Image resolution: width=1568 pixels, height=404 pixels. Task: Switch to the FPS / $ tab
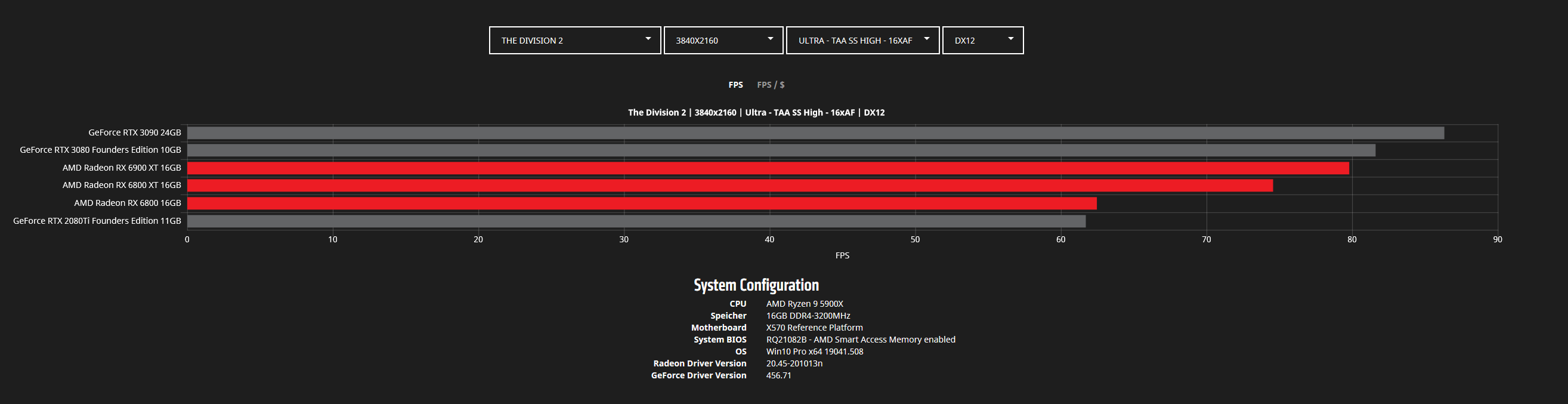(771, 85)
